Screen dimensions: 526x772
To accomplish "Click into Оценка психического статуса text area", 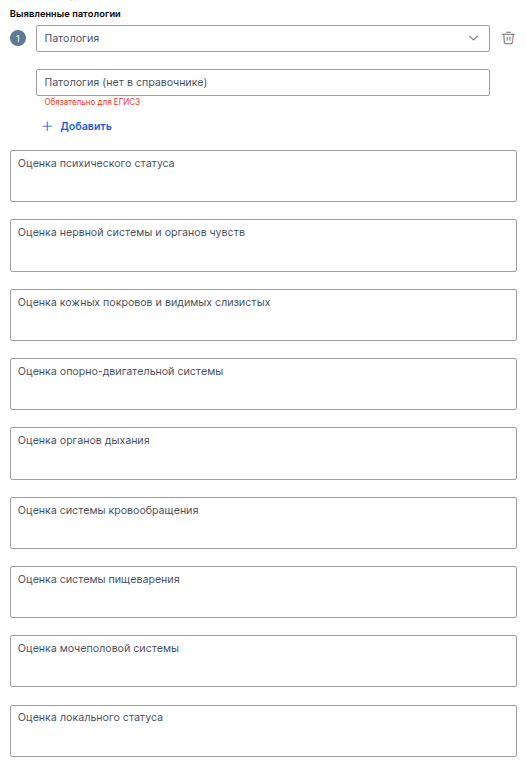I will tap(263, 176).
